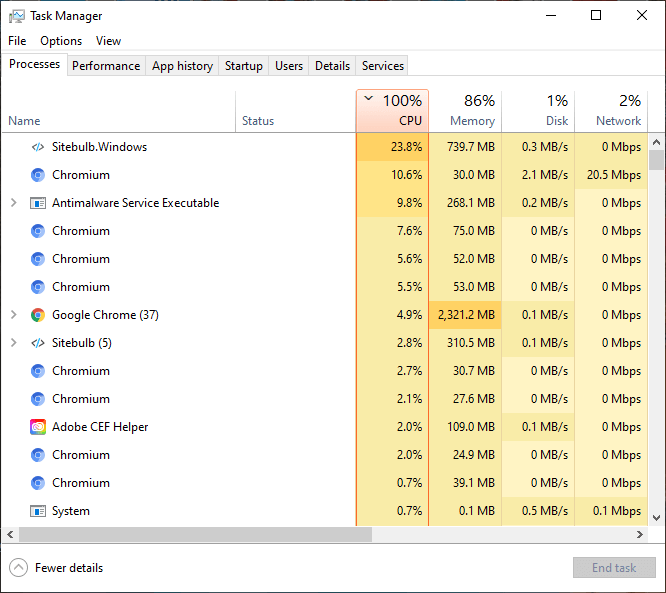This screenshot has width=666, height=593.
Task: Click the vertical scrollbar up arrow
Action: coord(657,142)
